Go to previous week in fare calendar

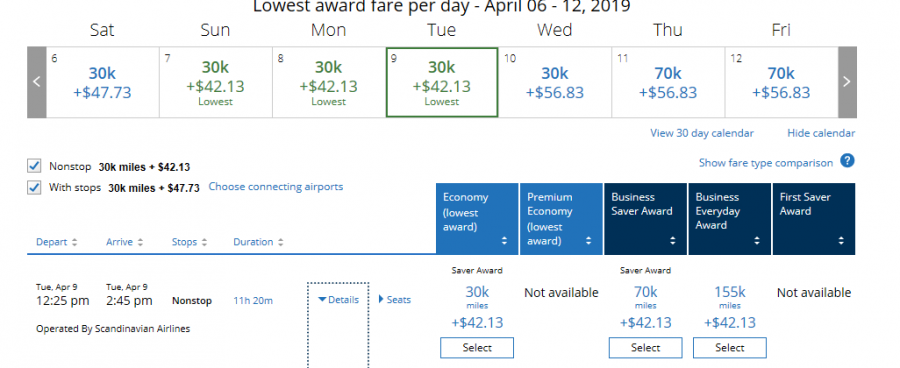click(x=36, y=82)
